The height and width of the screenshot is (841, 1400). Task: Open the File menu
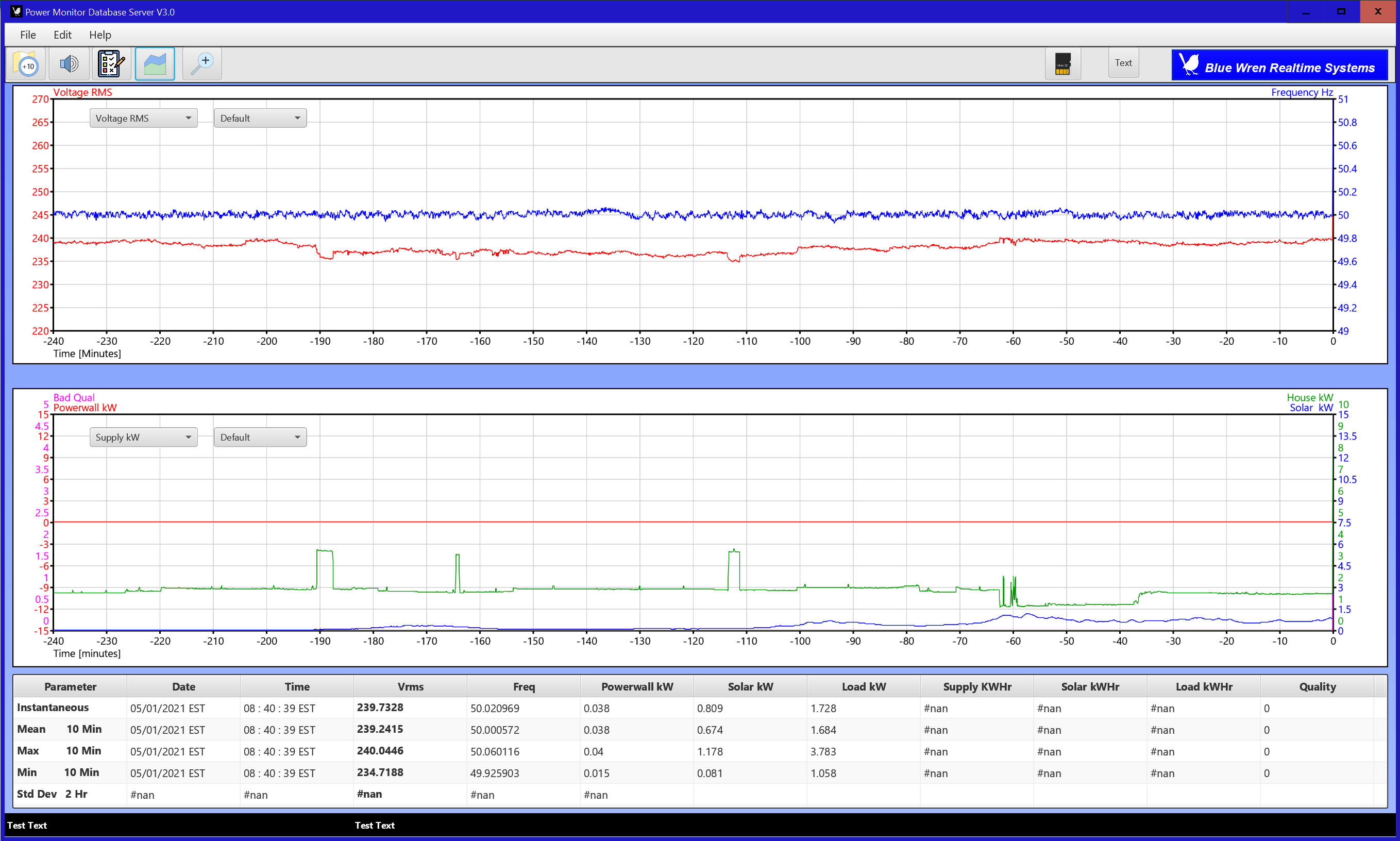(28, 35)
